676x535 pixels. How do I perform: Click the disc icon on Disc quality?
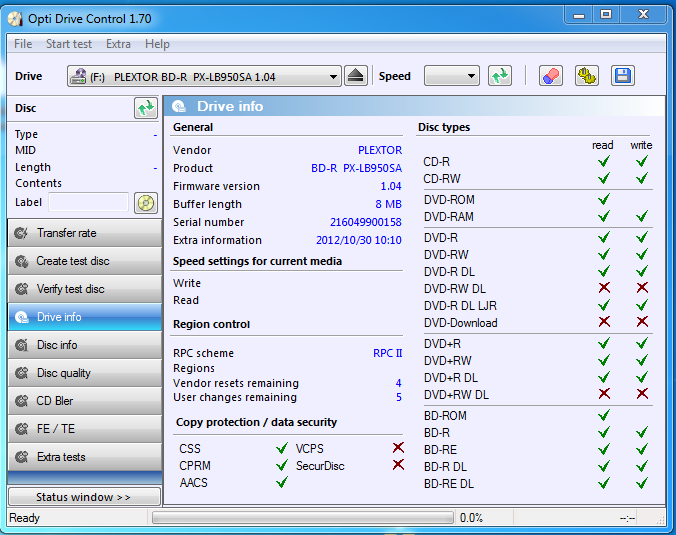pyautogui.click(x=21, y=373)
